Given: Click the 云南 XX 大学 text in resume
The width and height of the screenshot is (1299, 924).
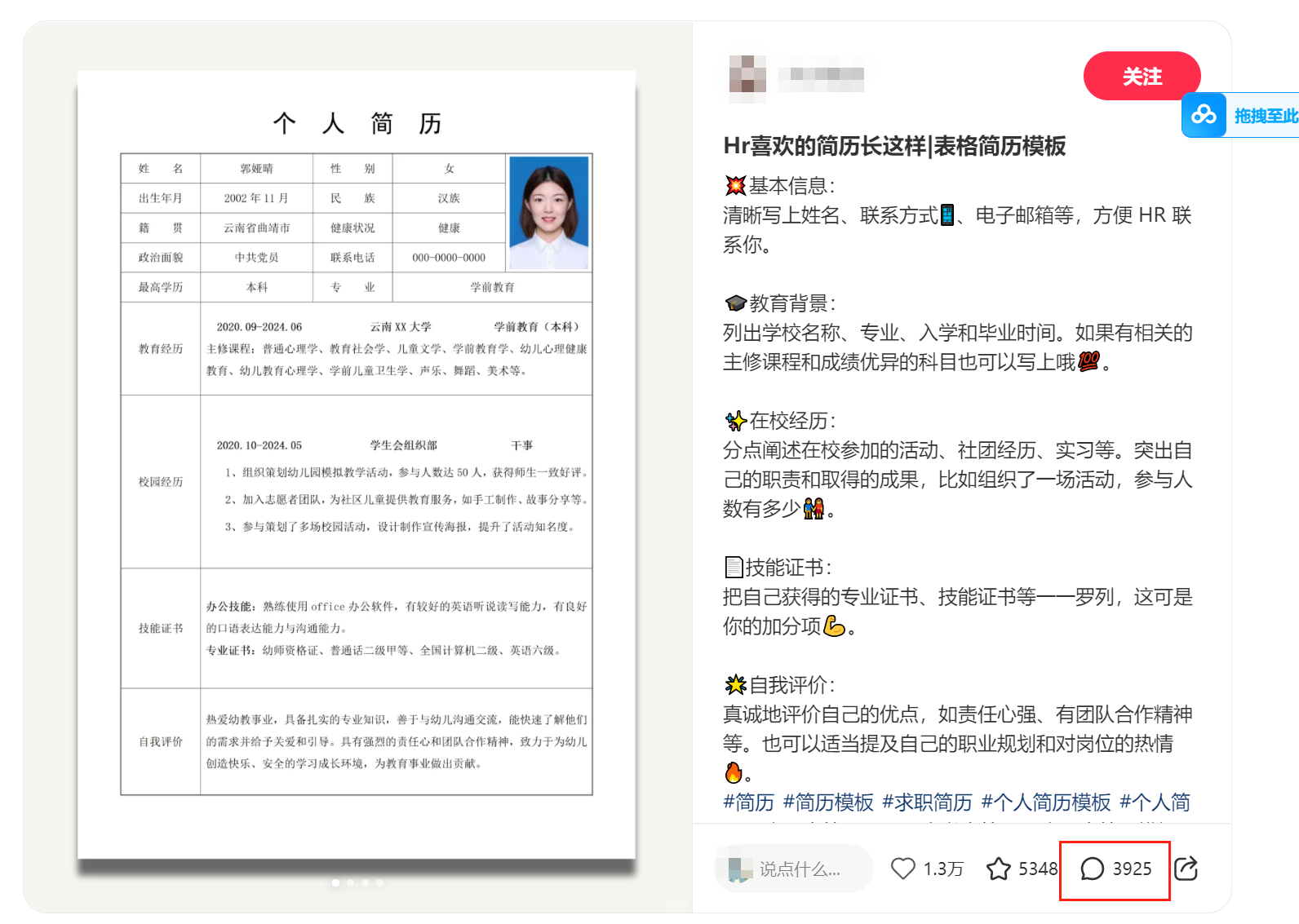Looking at the screenshot, I should pyautogui.click(x=401, y=327).
